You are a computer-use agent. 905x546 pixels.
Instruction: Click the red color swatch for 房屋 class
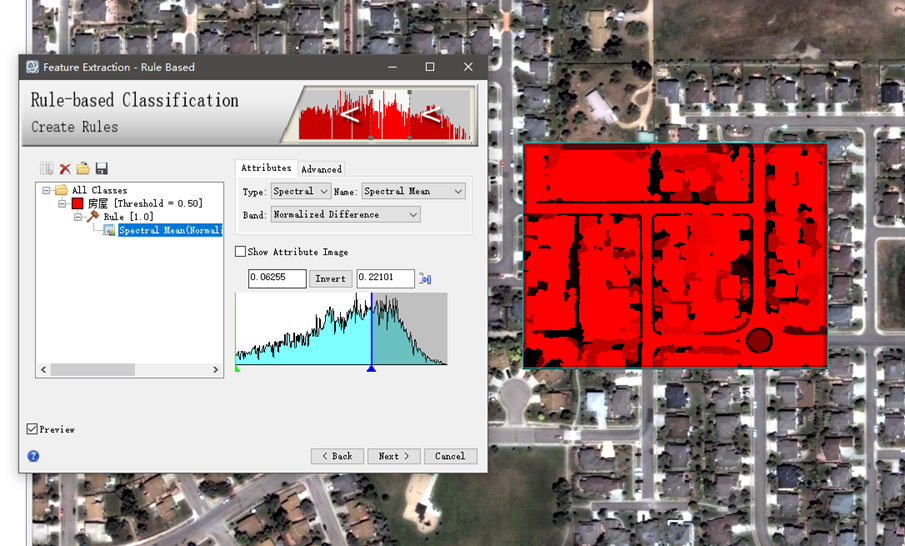point(77,203)
